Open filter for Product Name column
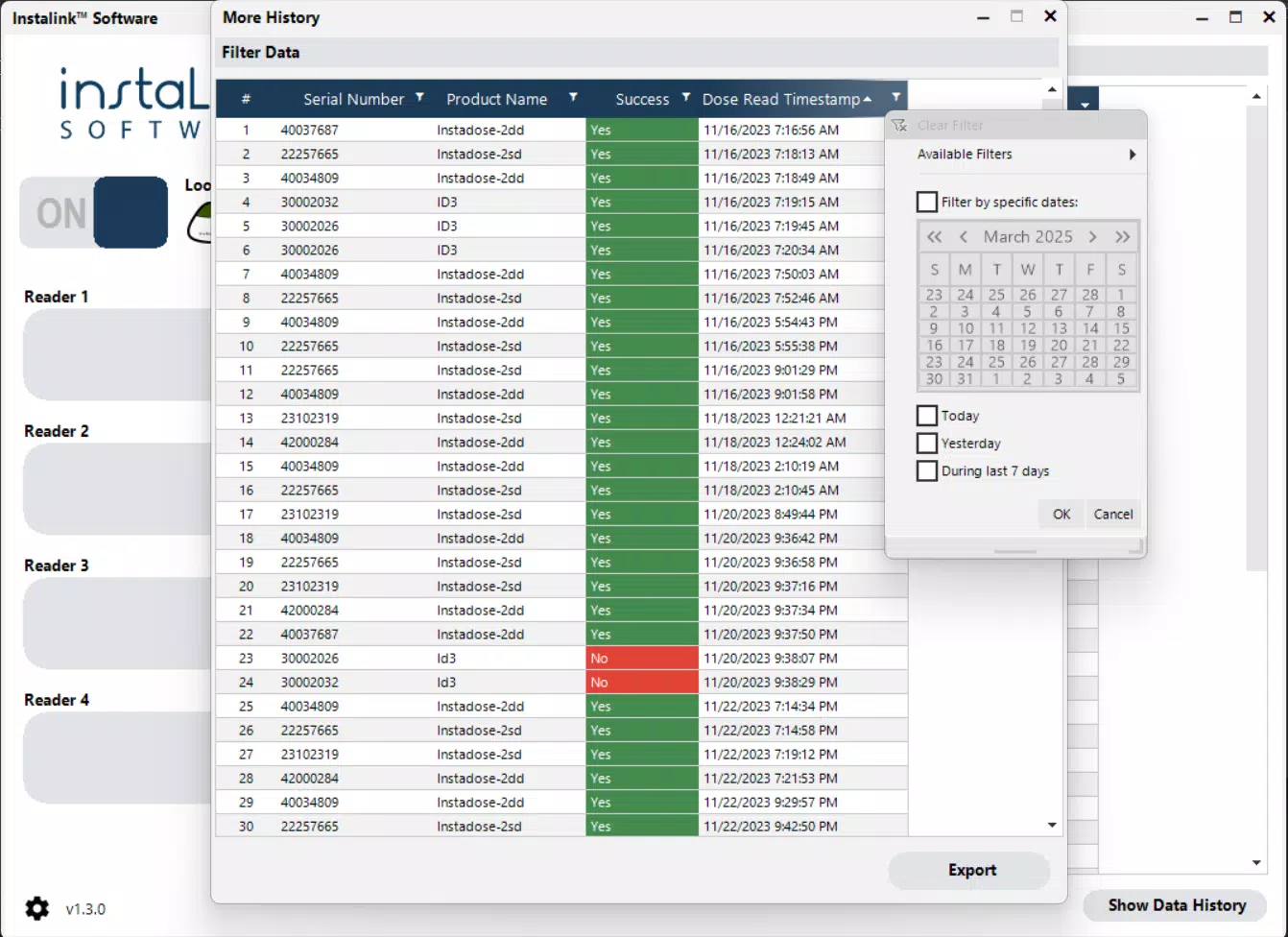The image size is (1288, 937). pyautogui.click(x=573, y=98)
